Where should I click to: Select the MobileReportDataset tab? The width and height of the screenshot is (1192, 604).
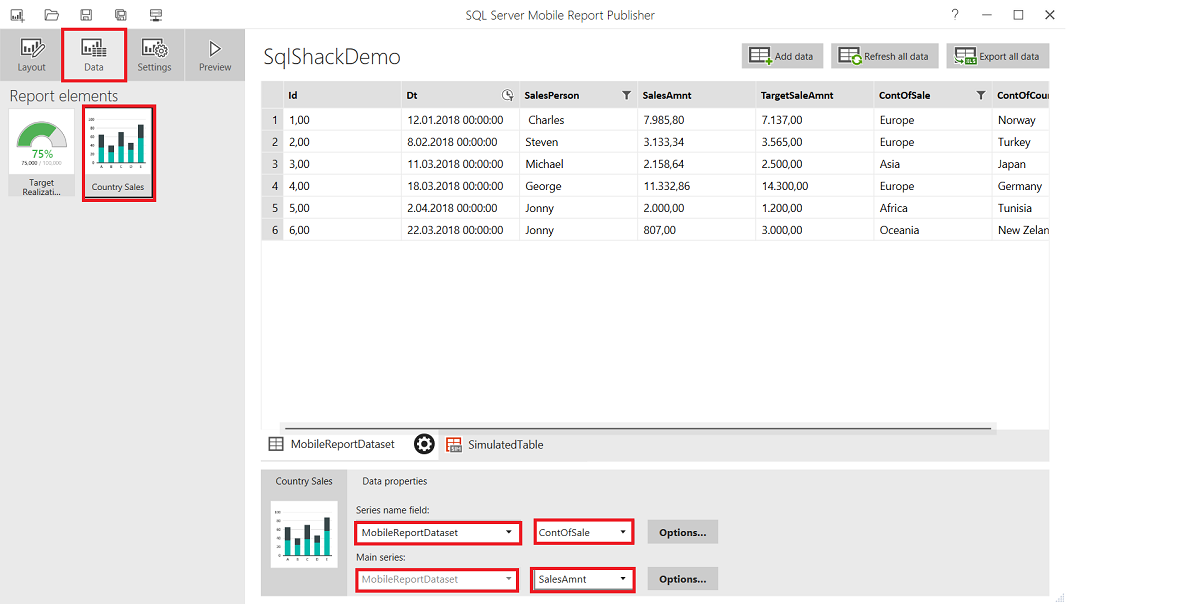coord(342,444)
